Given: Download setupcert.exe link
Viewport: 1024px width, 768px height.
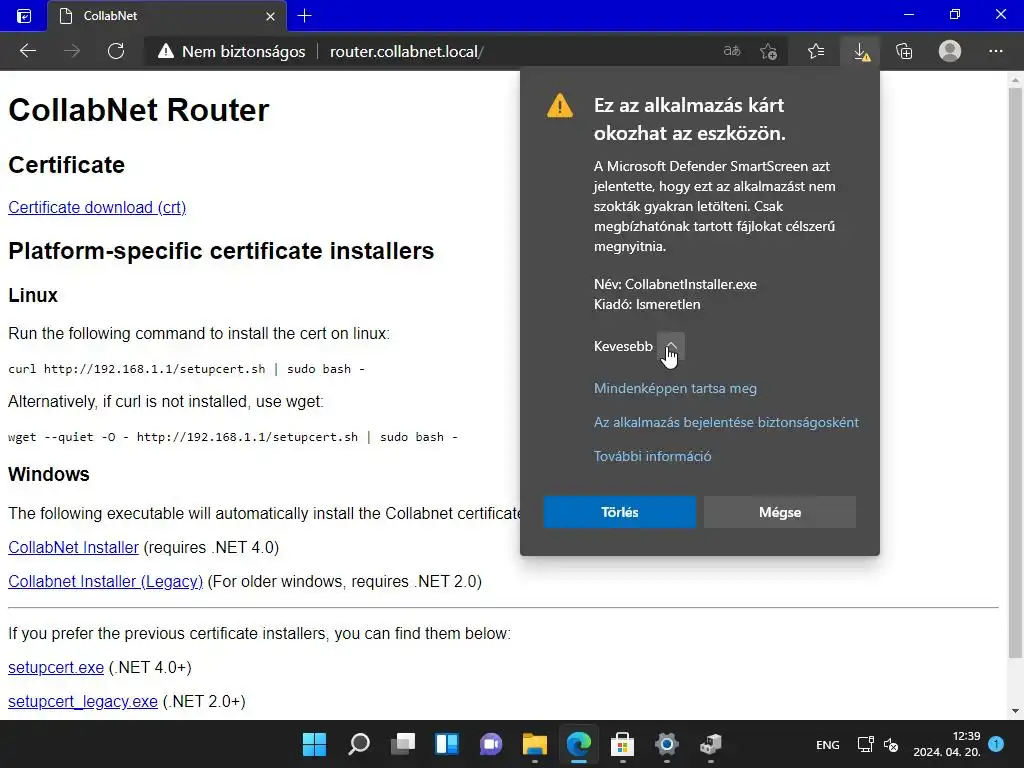Looking at the screenshot, I should coord(56,667).
